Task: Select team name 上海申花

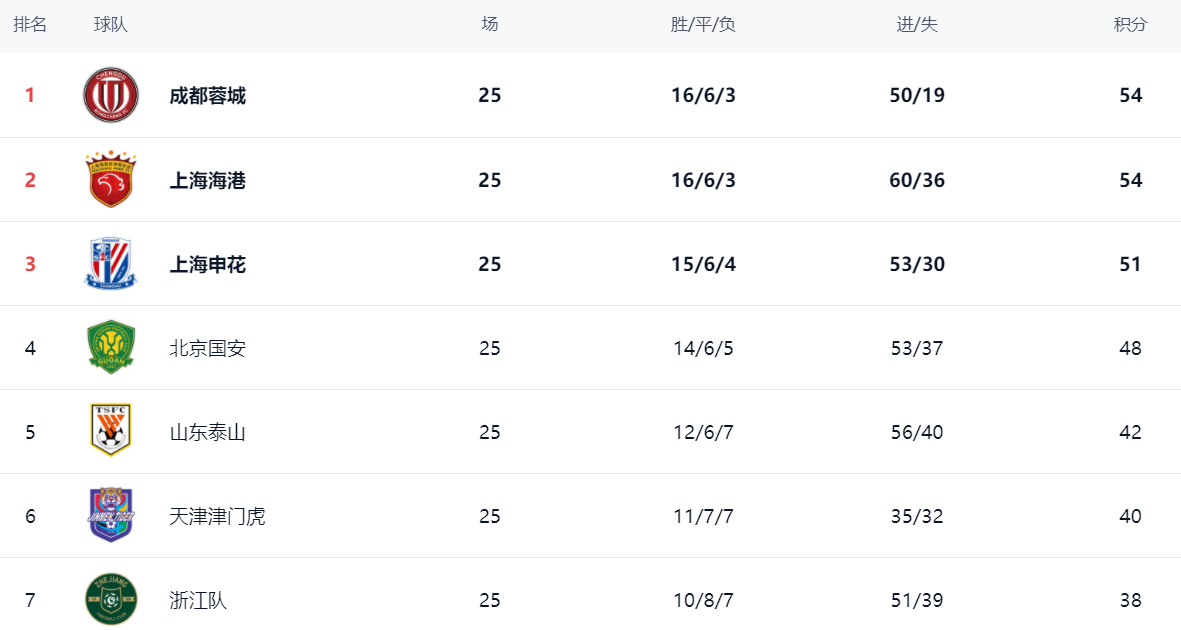Action: pyautogui.click(x=207, y=265)
